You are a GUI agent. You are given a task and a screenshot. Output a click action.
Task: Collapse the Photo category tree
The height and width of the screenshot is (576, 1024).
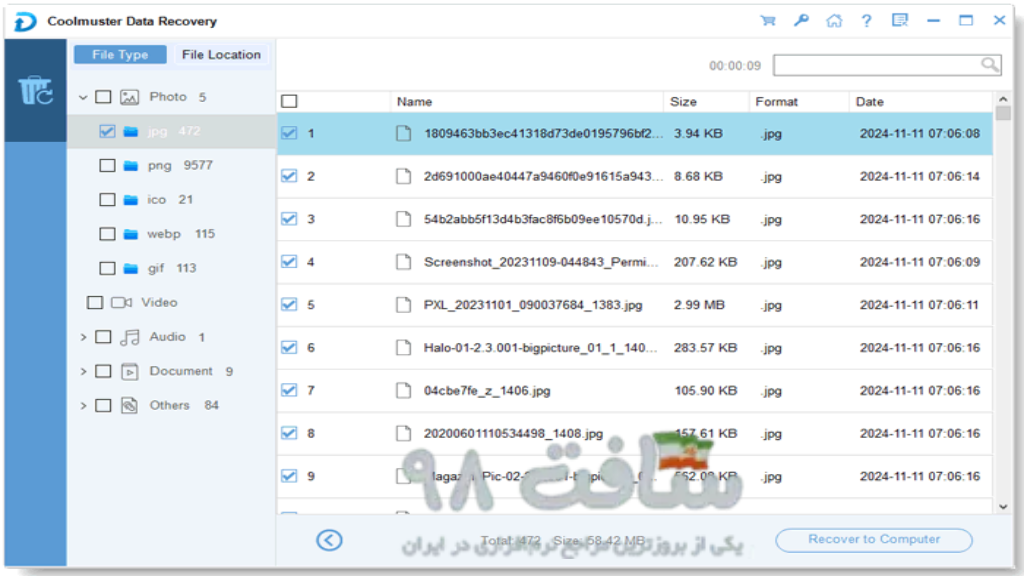point(83,97)
